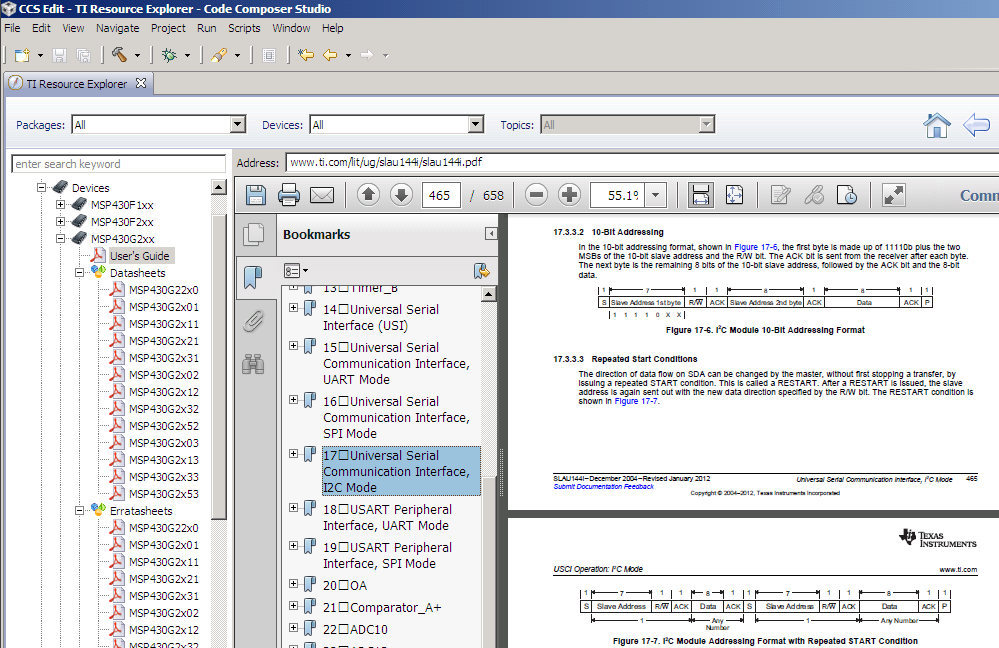The height and width of the screenshot is (648, 999).
Task: Open the Search binoculars panel
Action: coord(253,364)
